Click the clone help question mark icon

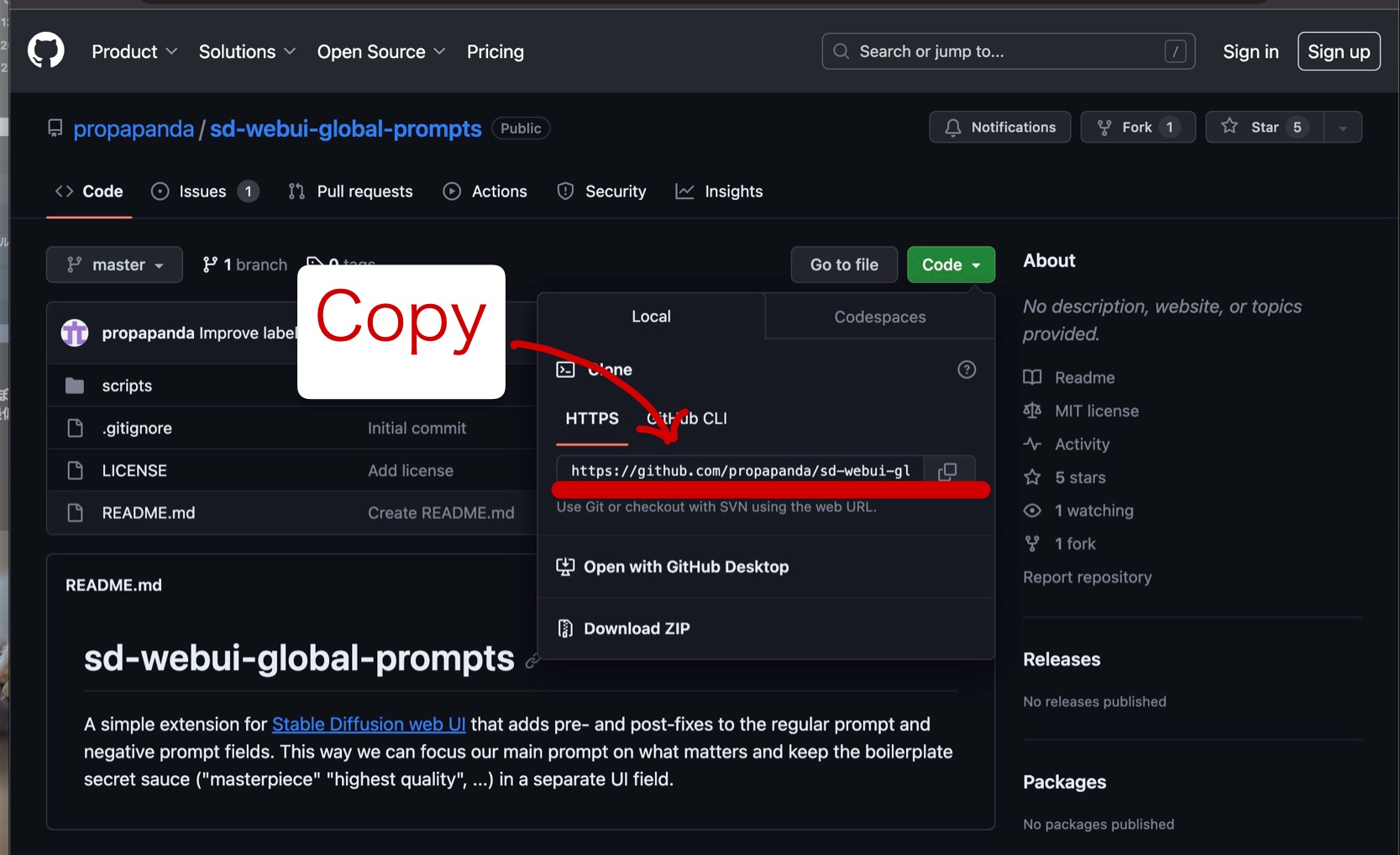966,370
